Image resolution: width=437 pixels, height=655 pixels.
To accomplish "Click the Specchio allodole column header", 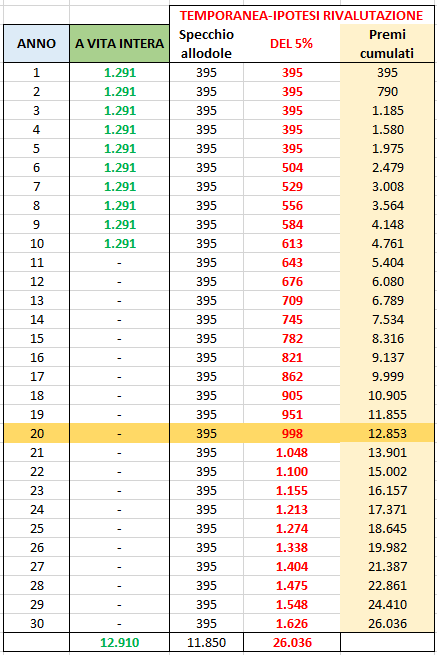I will point(206,43).
